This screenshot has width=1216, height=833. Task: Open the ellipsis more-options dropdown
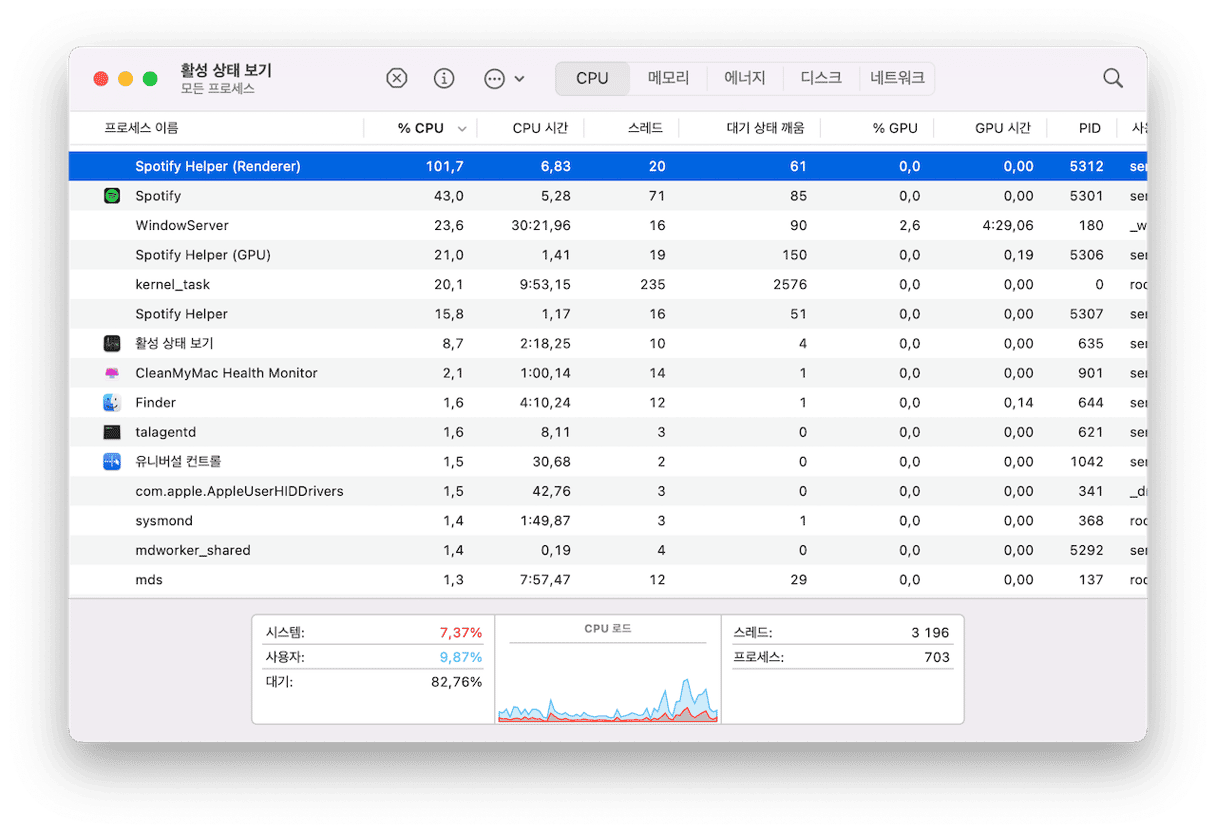tap(503, 78)
